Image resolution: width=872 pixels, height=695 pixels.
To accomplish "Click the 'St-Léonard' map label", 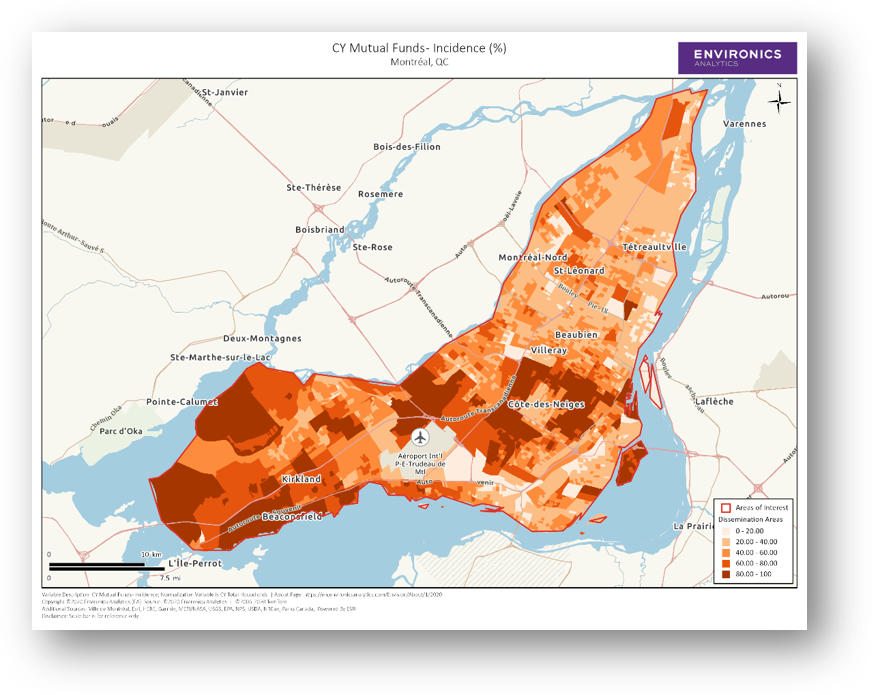I will click(579, 271).
